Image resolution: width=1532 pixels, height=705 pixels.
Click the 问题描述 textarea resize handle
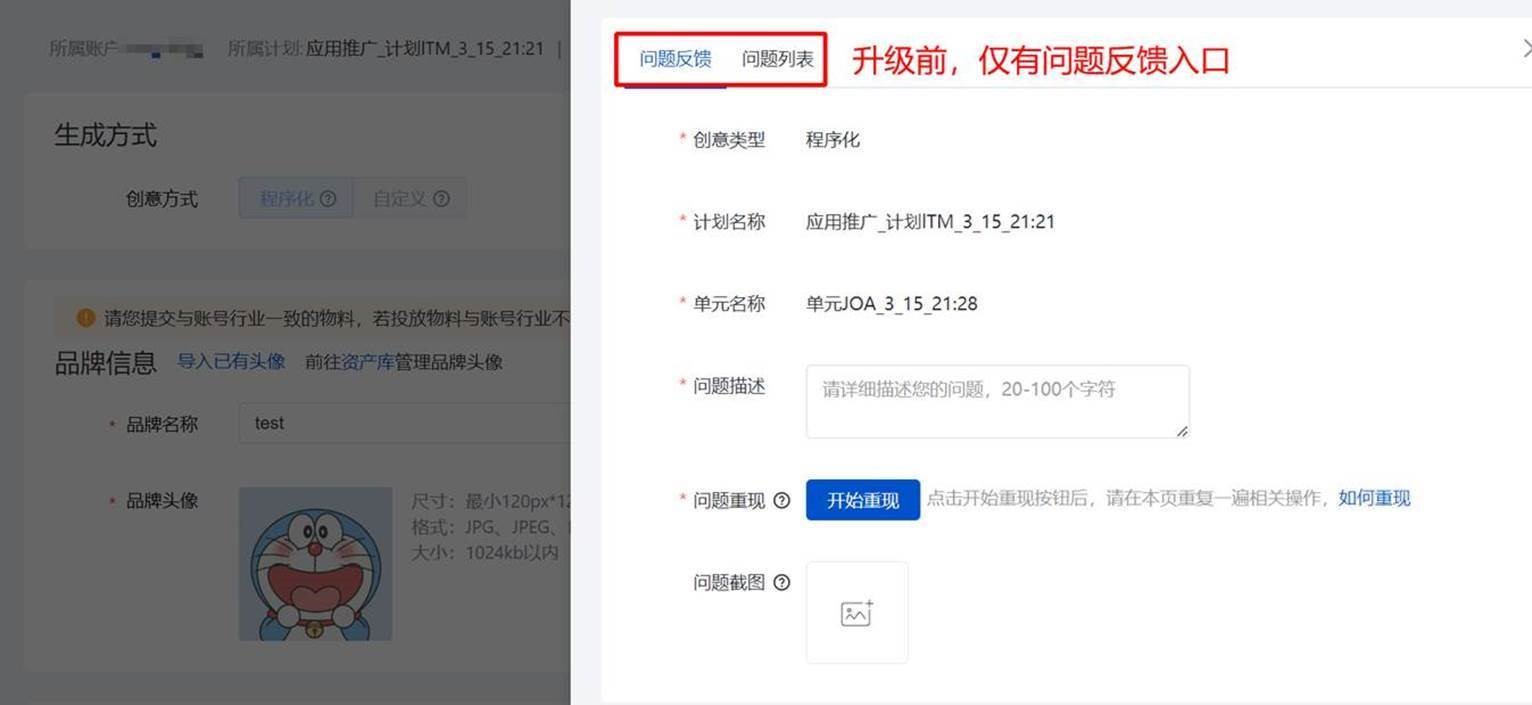1182,431
